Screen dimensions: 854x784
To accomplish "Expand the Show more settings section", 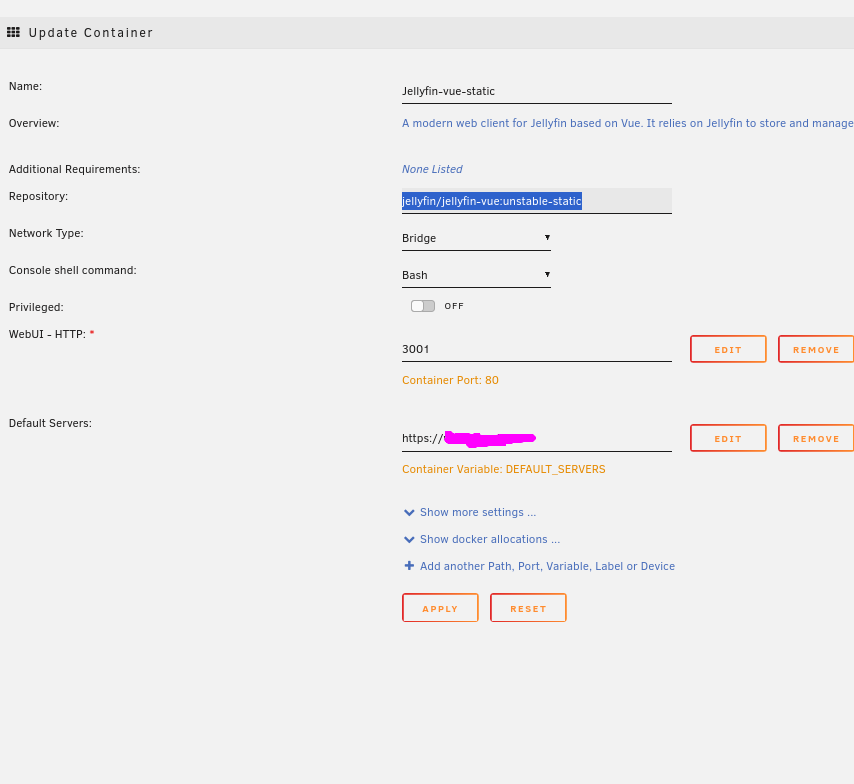I will pyautogui.click(x=478, y=512).
